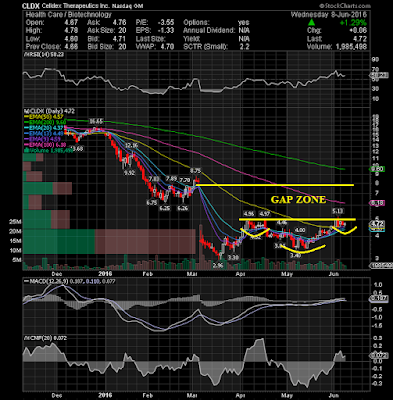The width and height of the screenshot is (393, 400).
Task: Click the Wednesday 8-Jun-2016 date
Action: 329,14
